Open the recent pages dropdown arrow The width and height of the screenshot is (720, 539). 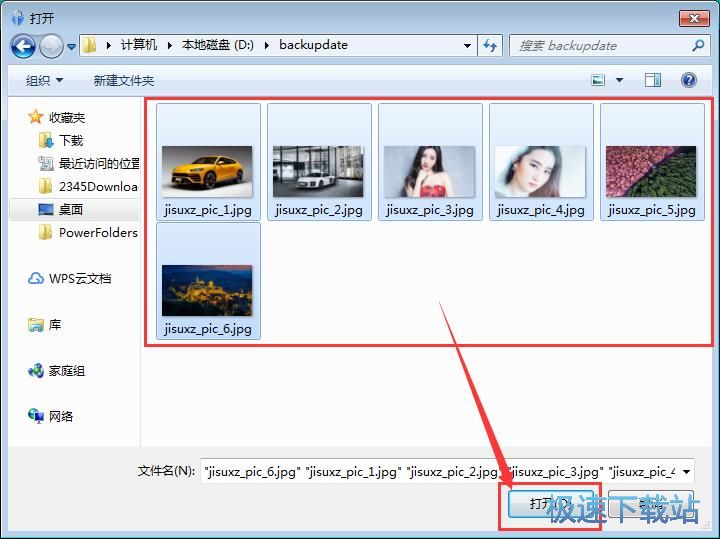[x=72, y=46]
